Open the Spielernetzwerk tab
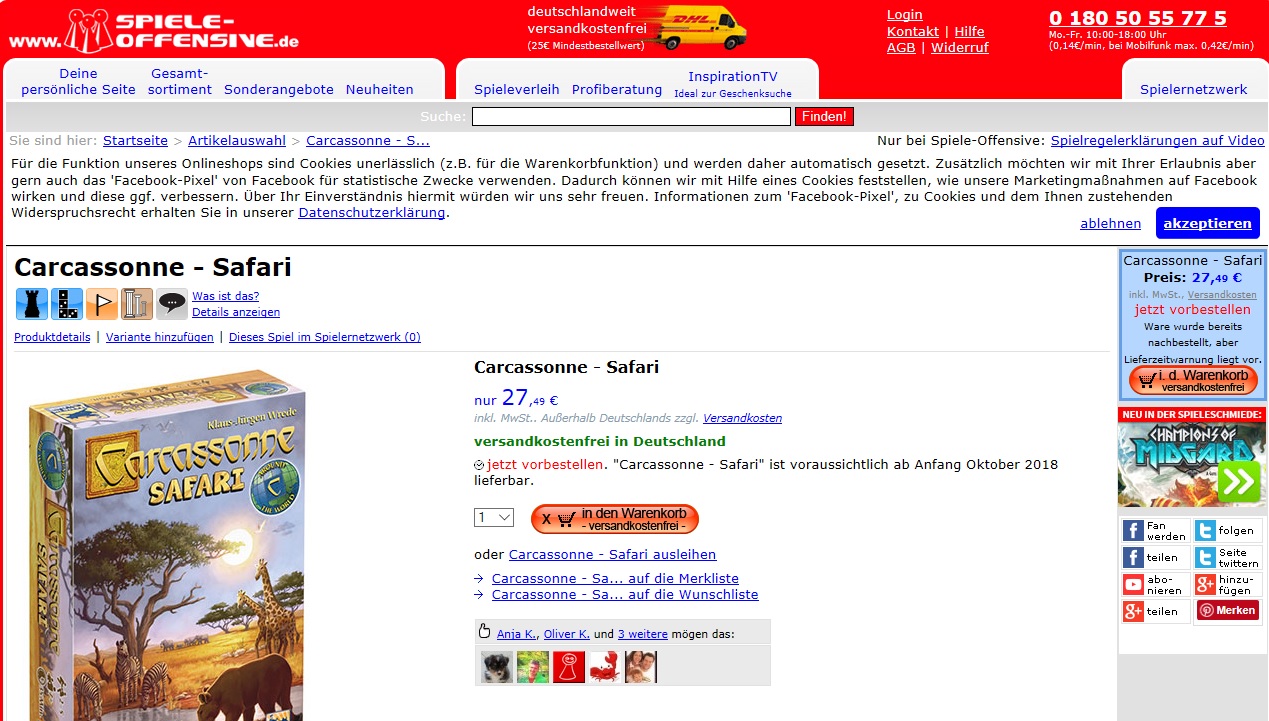This screenshot has width=1269, height=721. 1193,89
